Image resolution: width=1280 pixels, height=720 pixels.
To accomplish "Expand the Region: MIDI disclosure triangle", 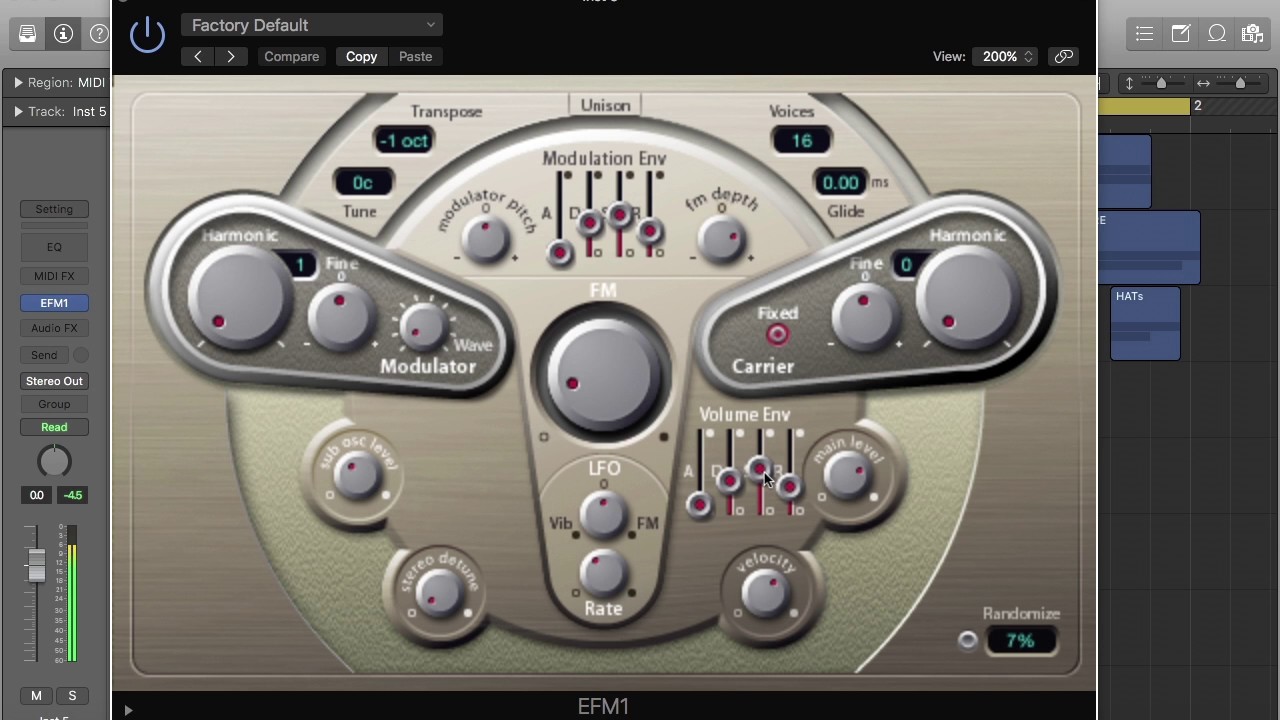I will click(18, 83).
